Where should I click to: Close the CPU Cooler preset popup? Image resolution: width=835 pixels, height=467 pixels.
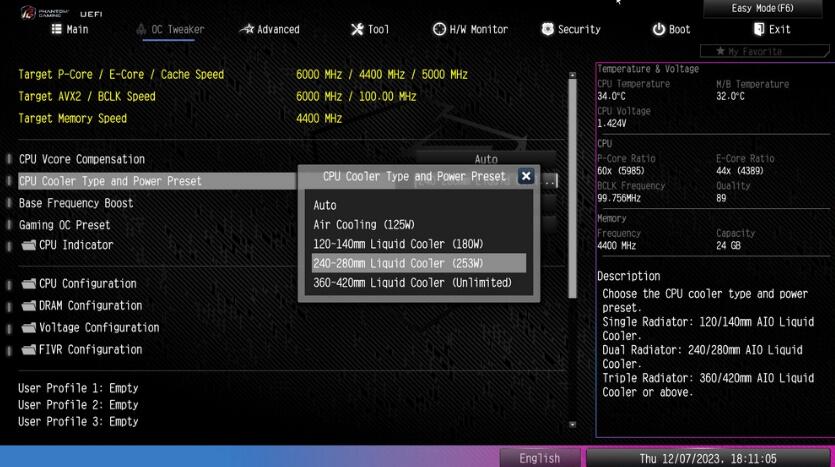(526, 176)
